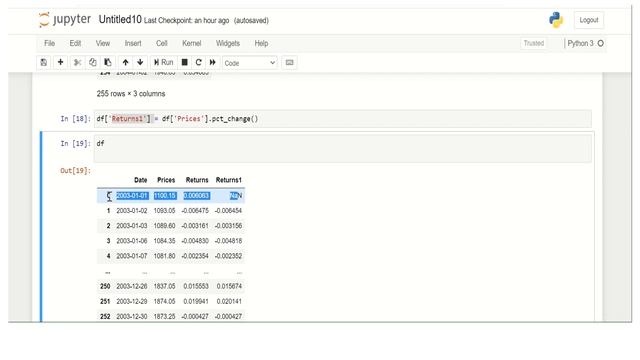Click the Logout button
Image resolution: width=640 pixels, height=360 pixels.
pyautogui.click(x=589, y=20)
